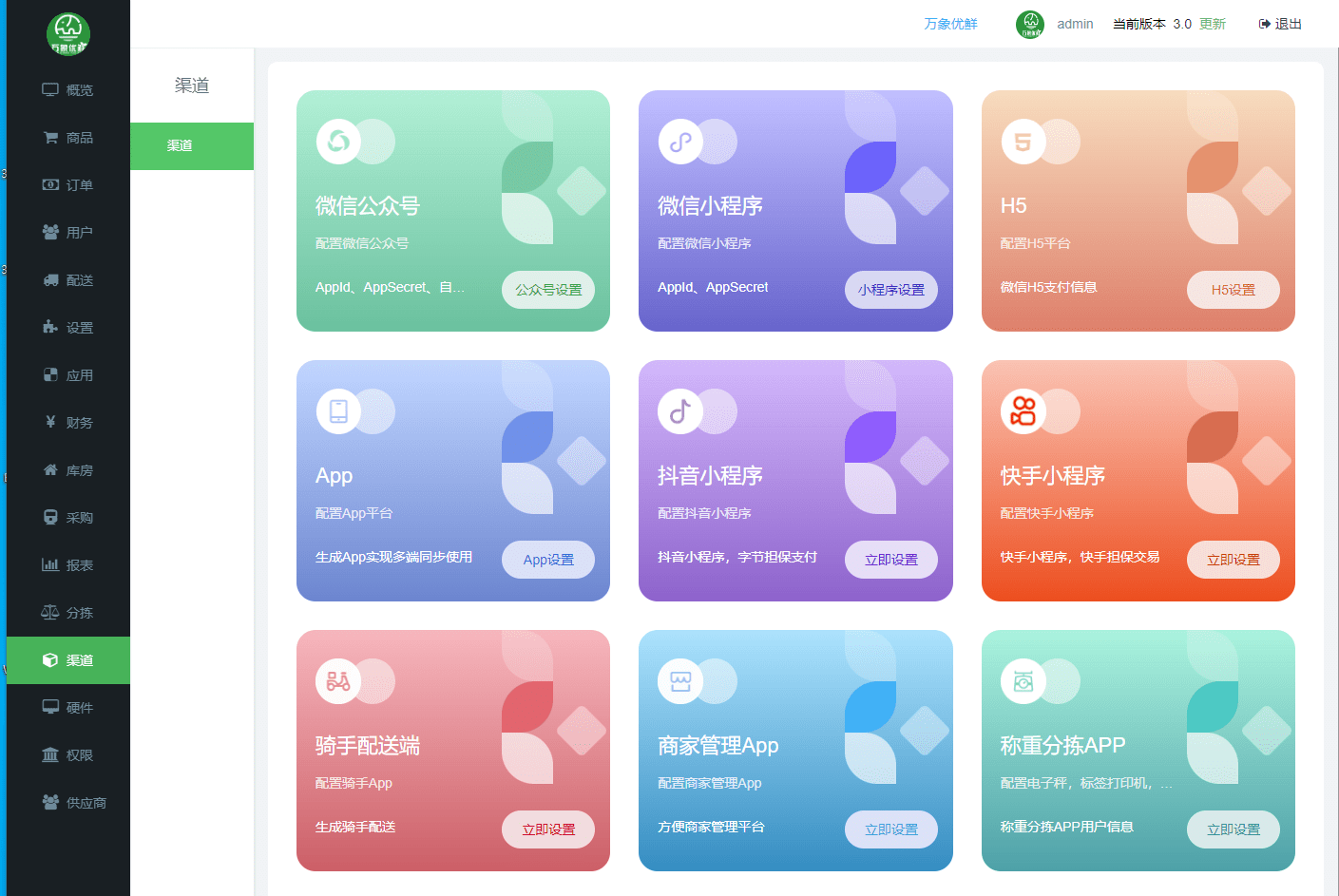This screenshot has width=1339, height=896.
Task: Go to 财务 in the sidebar menu
Action: pos(68,423)
